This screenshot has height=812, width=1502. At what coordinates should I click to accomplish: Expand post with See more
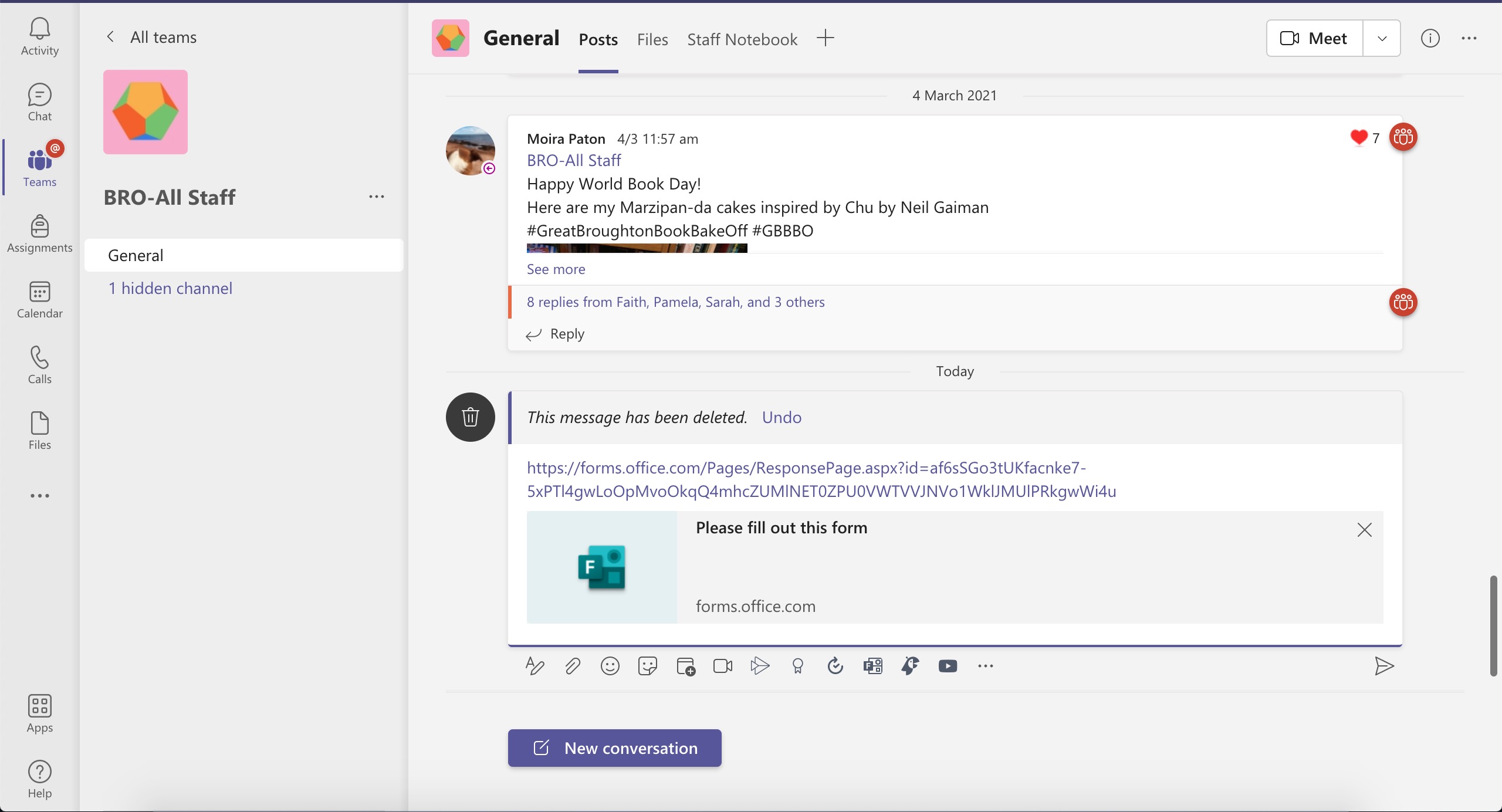click(556, 269)
